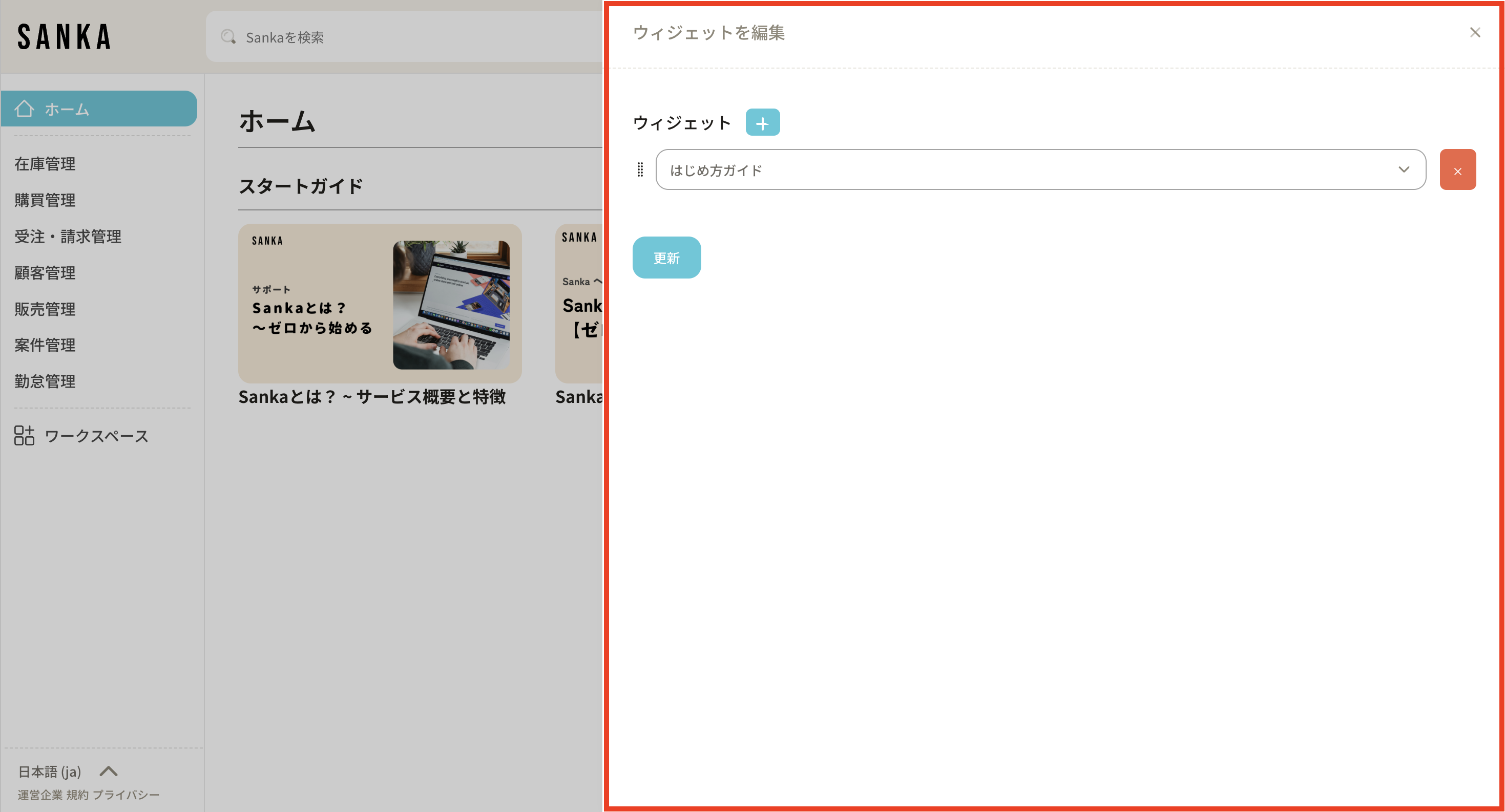Click chevron arrow in widget select box
1505x812 pixels.
[x=1404, y=170]
